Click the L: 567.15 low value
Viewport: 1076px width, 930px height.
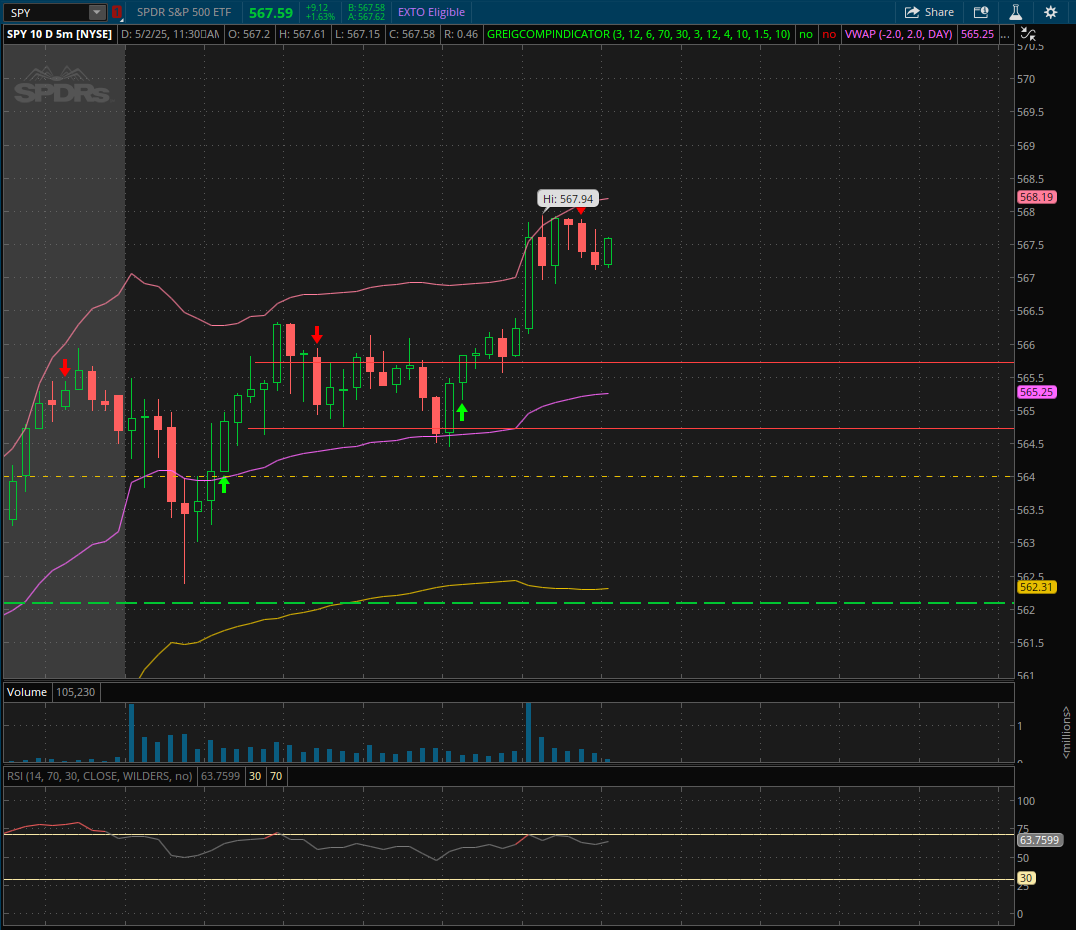(358, 34)
